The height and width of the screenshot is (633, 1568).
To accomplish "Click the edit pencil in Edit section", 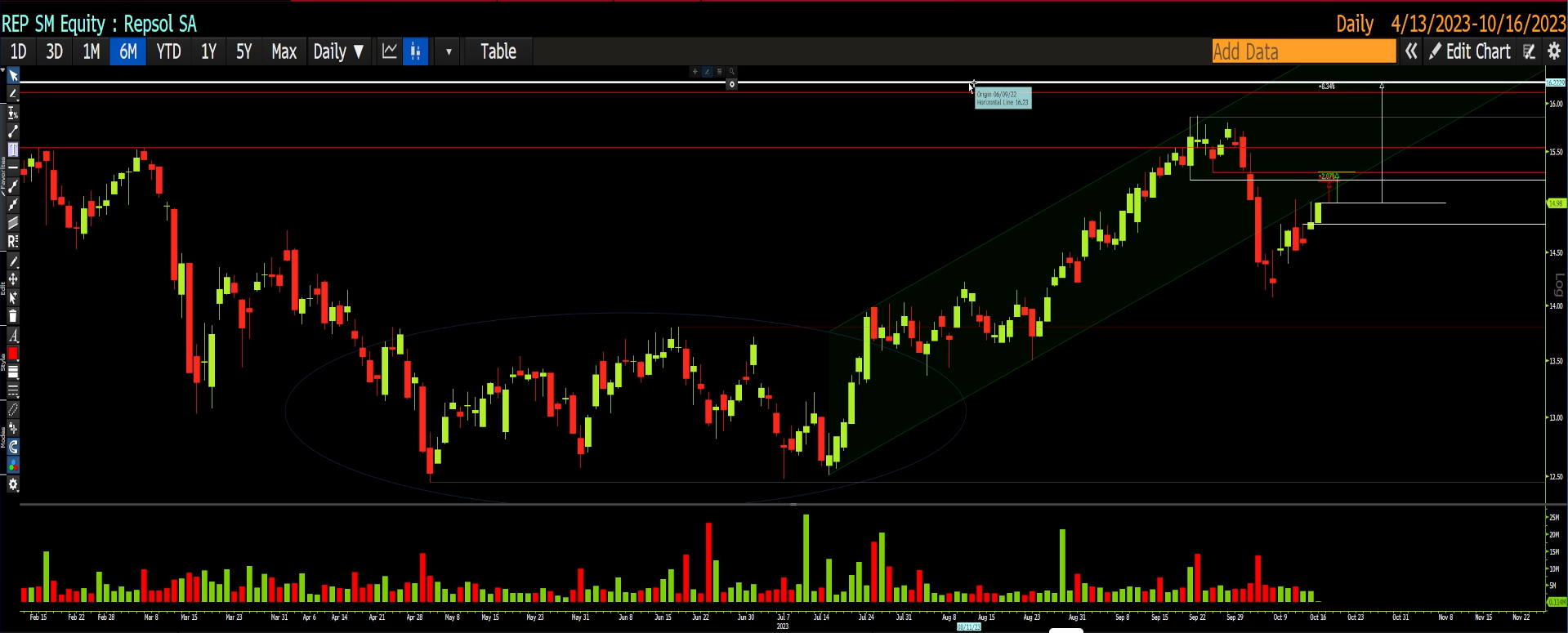I will click(13, 261).
